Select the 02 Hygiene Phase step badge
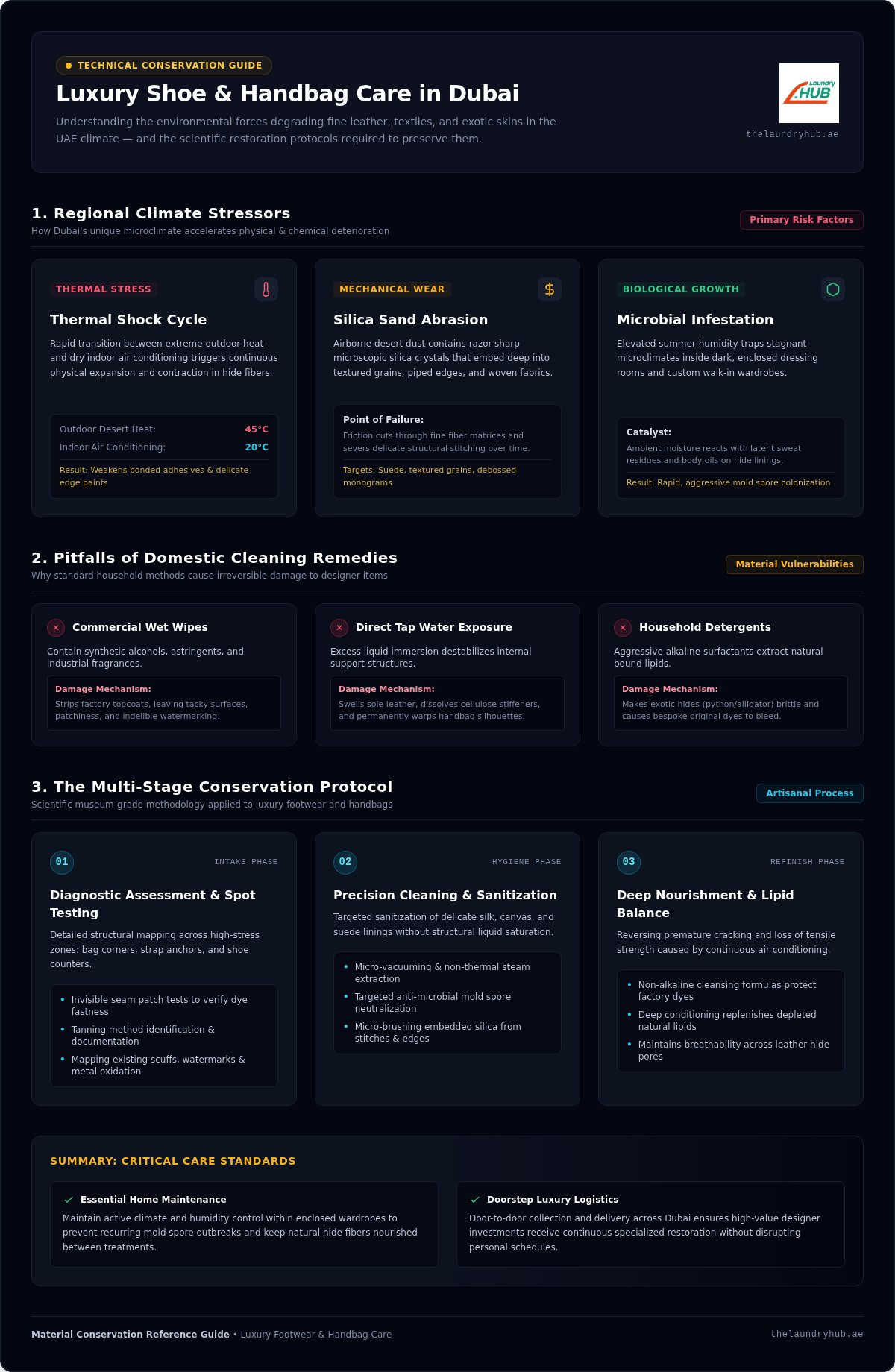 [345, 862]
